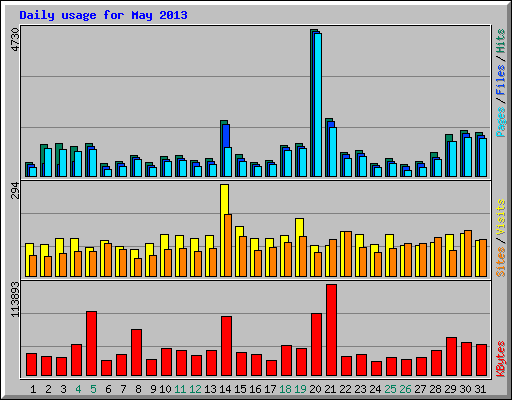Image resolution: width=512 pixels, height=400 pixels.
Task: Select the cyan Pages bar for day 21
Action: 333,152
